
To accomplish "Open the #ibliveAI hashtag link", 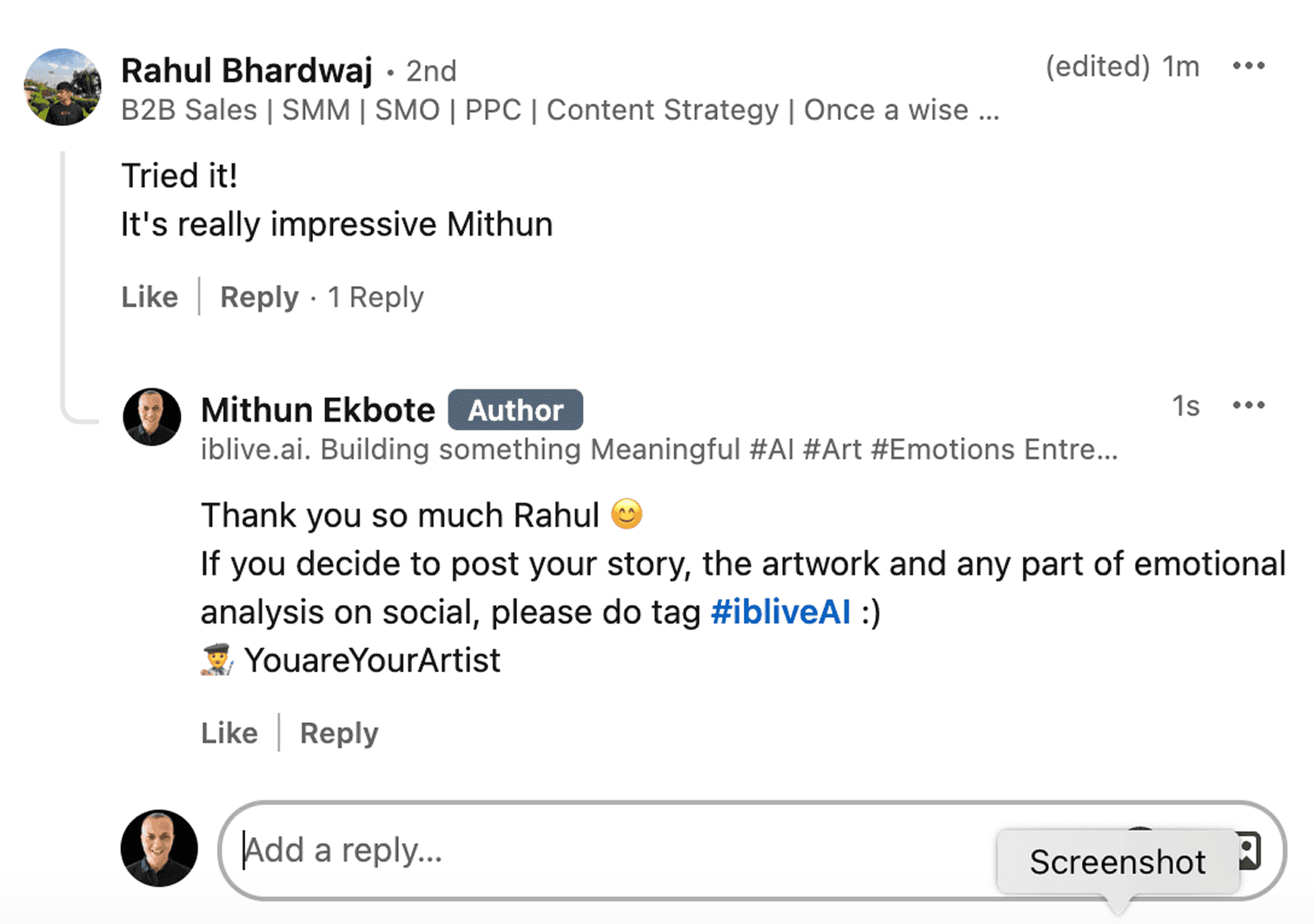I will tap(780, 612).
